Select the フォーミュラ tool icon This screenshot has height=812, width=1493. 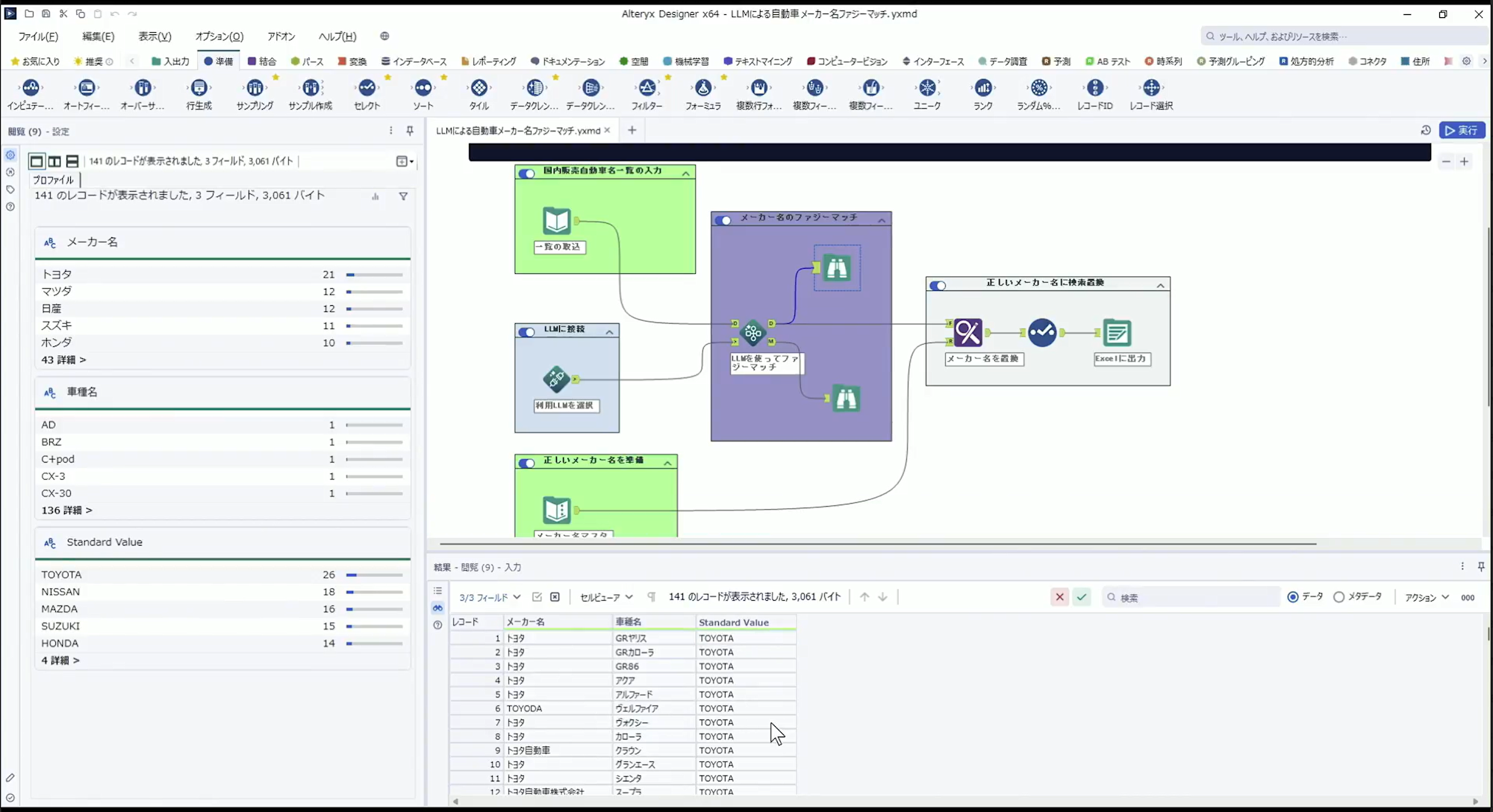pos(703,88)
